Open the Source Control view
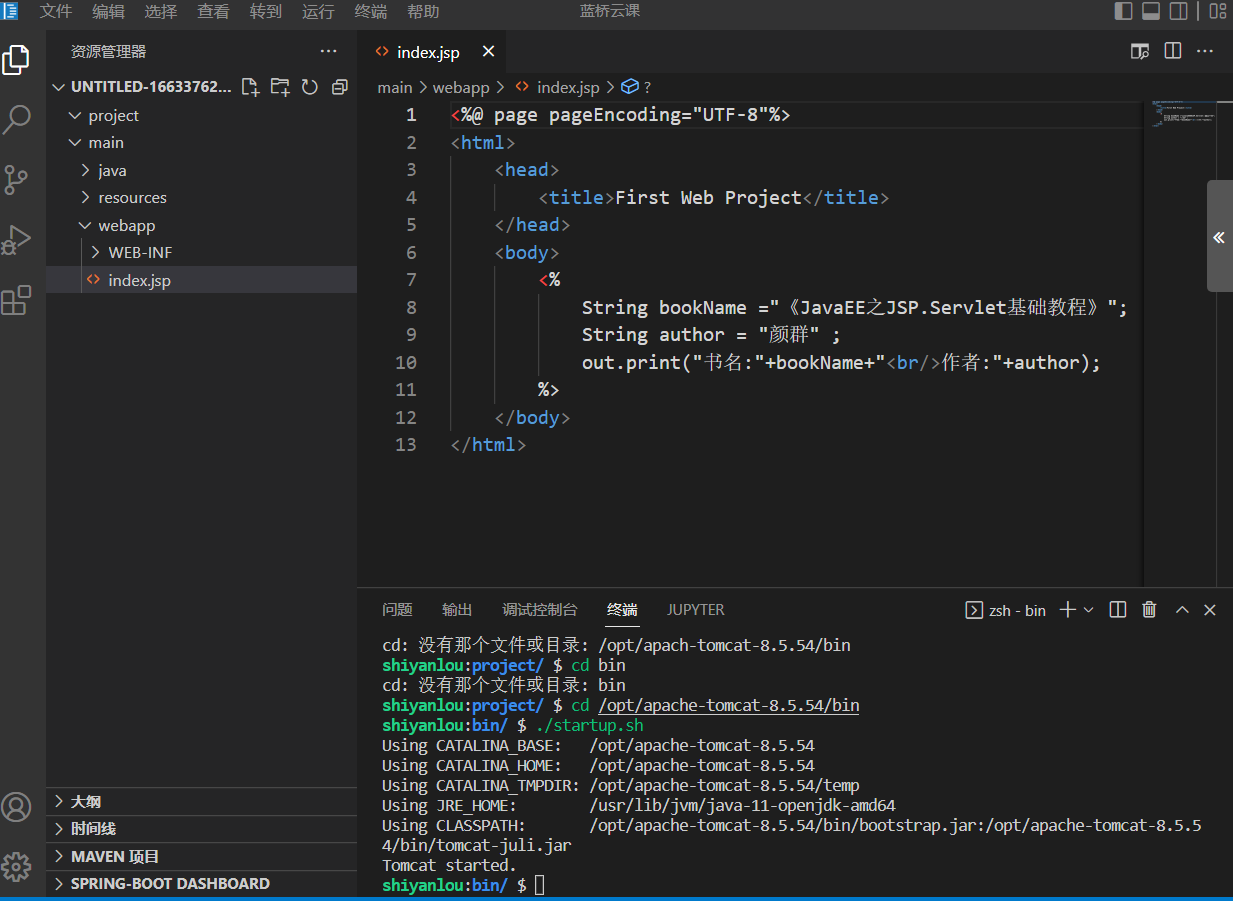This screenshot has width=1233, height=901. tap(16, 180)
